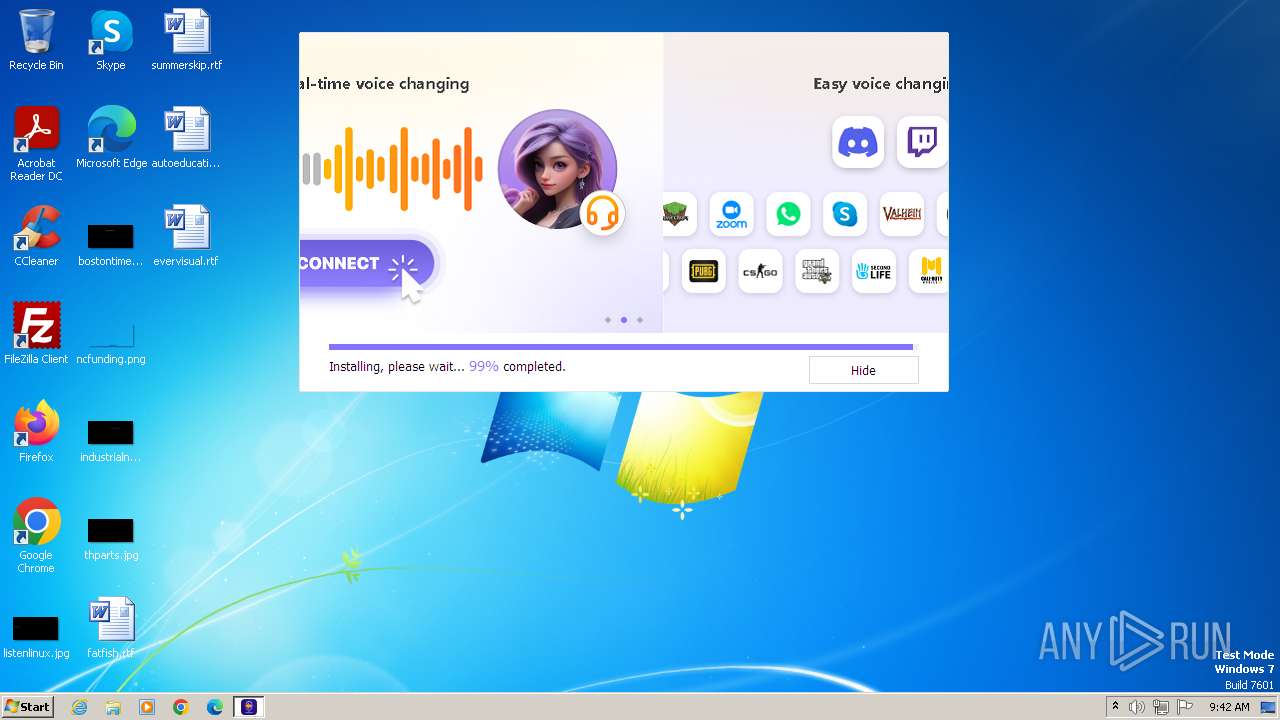Viewport: 1280px width, 720px height.
Task: Open the volume speaker tray icon
Action: tap(1137, 707)
